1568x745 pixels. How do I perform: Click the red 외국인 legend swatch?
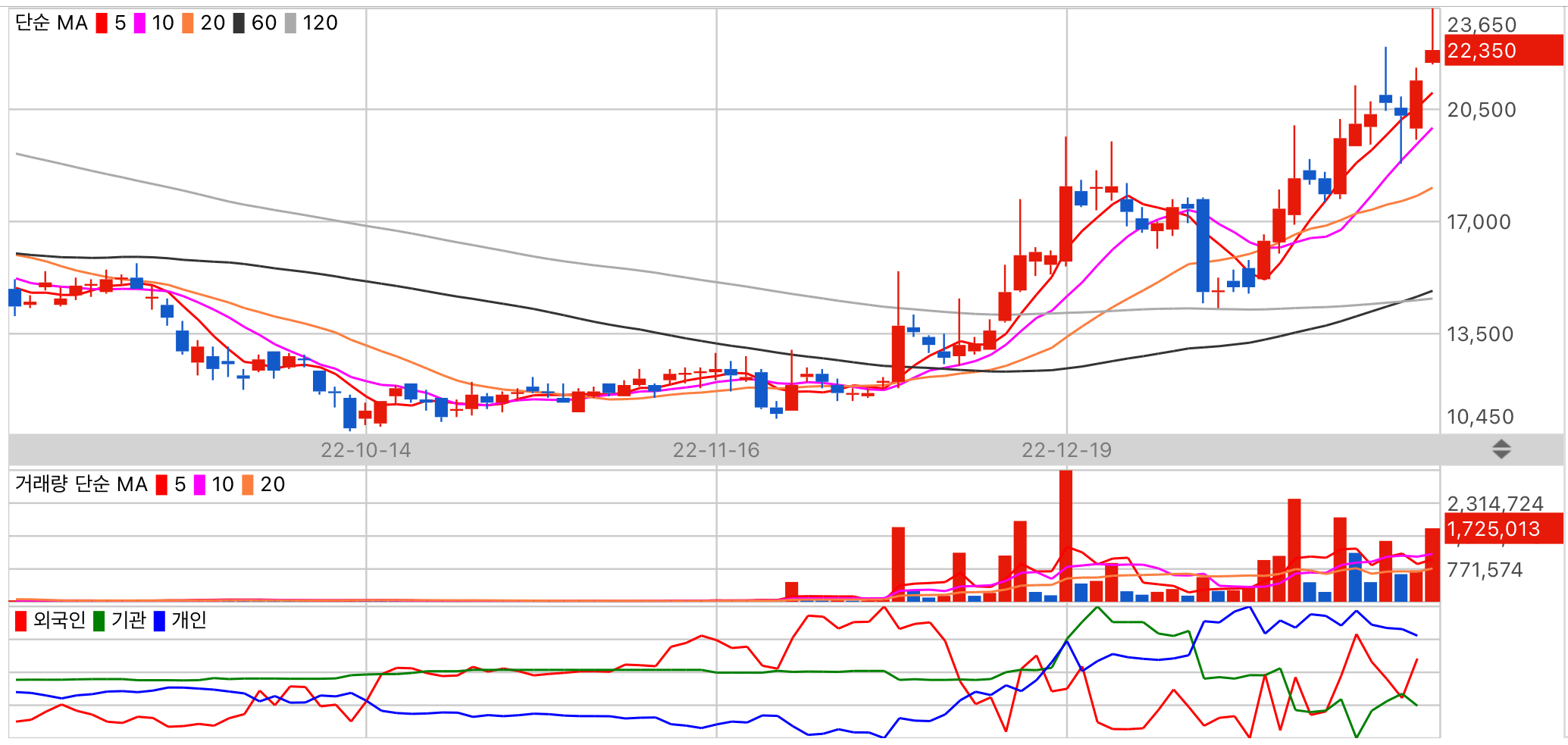pos(21,621)
